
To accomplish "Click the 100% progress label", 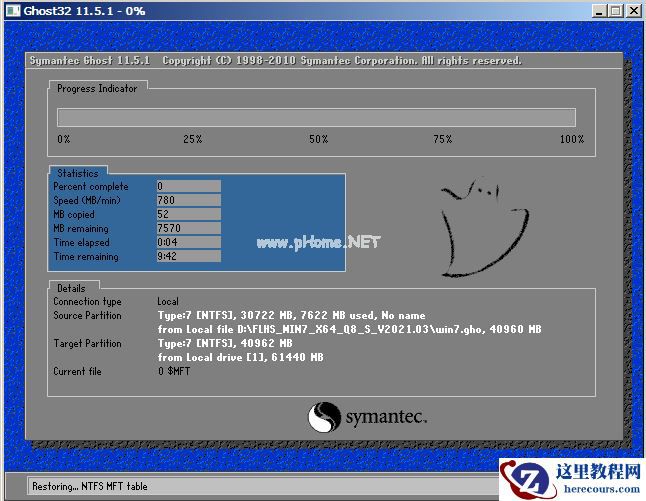I will 572,139.
